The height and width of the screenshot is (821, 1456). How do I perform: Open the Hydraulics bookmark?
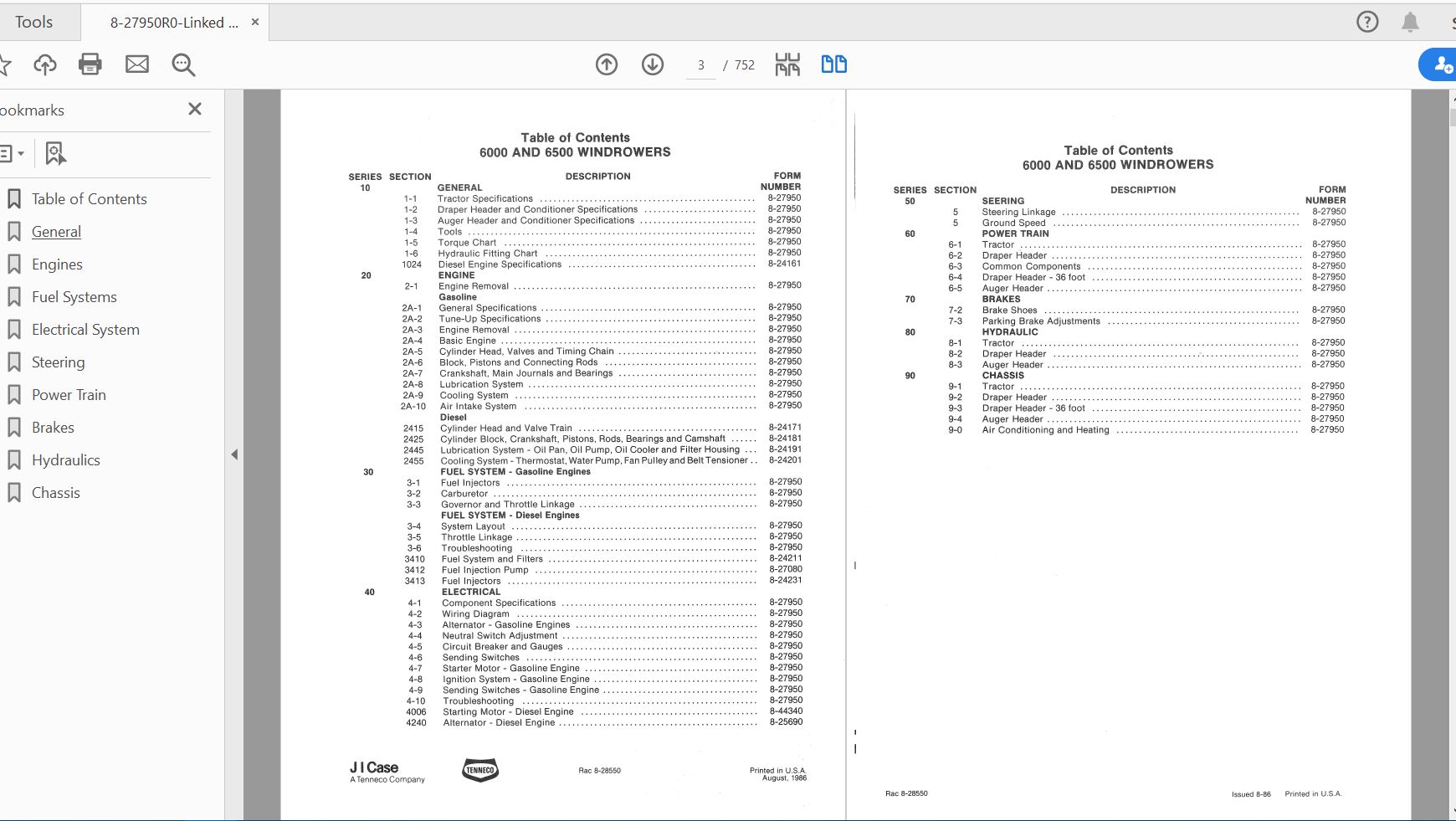(x=65, y=460)
